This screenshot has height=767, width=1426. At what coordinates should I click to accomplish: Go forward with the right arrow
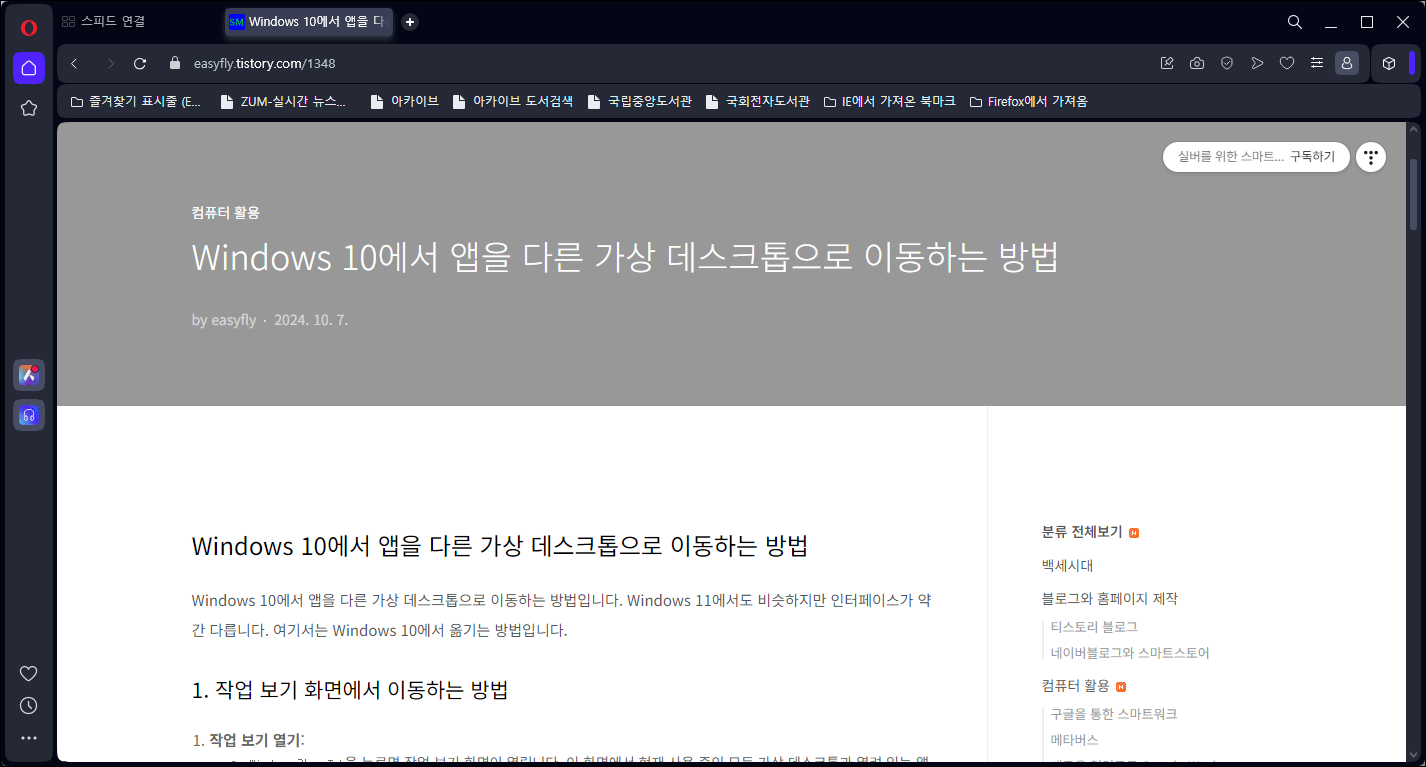coord(110,63)
